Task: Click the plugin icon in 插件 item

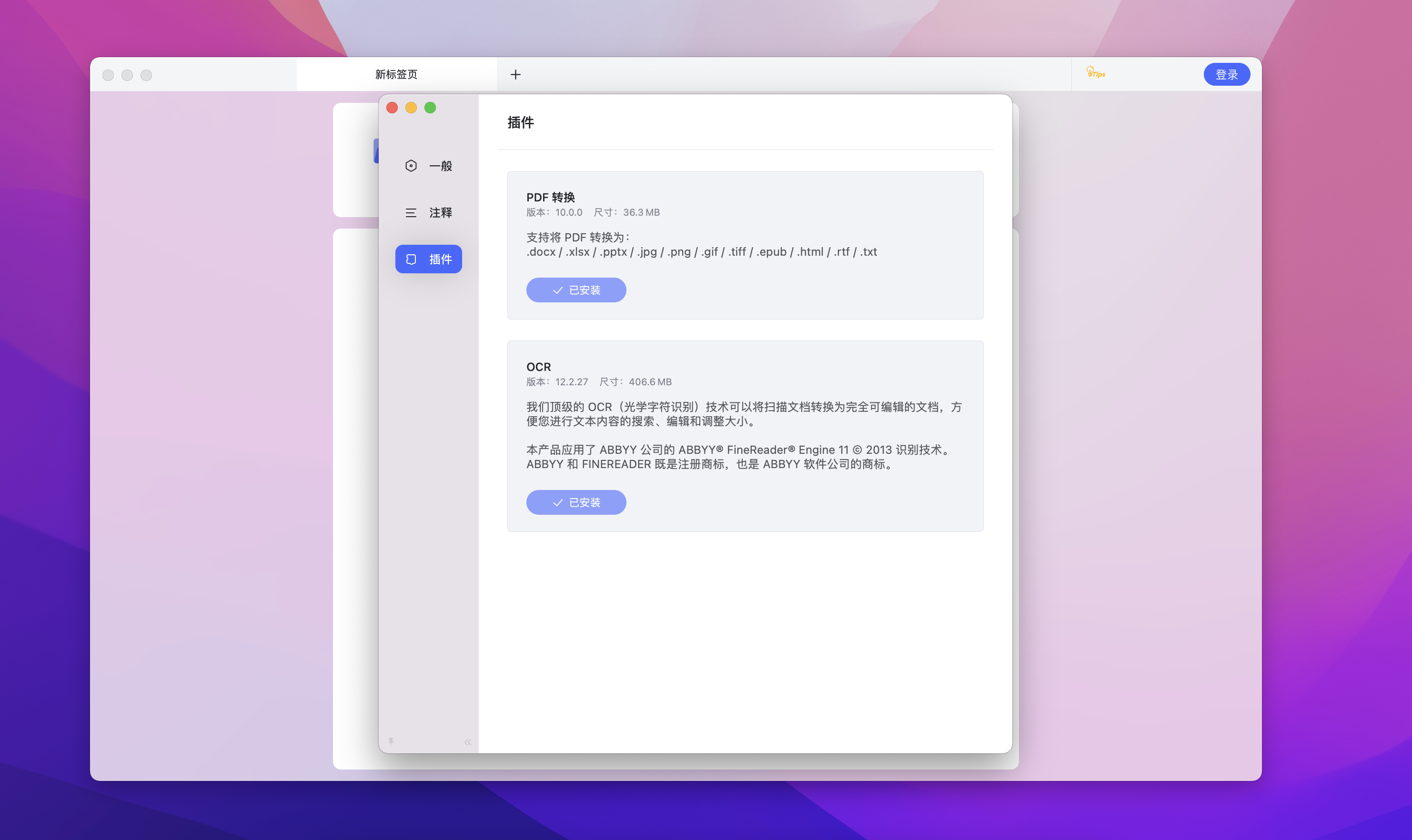Action: [x=411, y=259]
